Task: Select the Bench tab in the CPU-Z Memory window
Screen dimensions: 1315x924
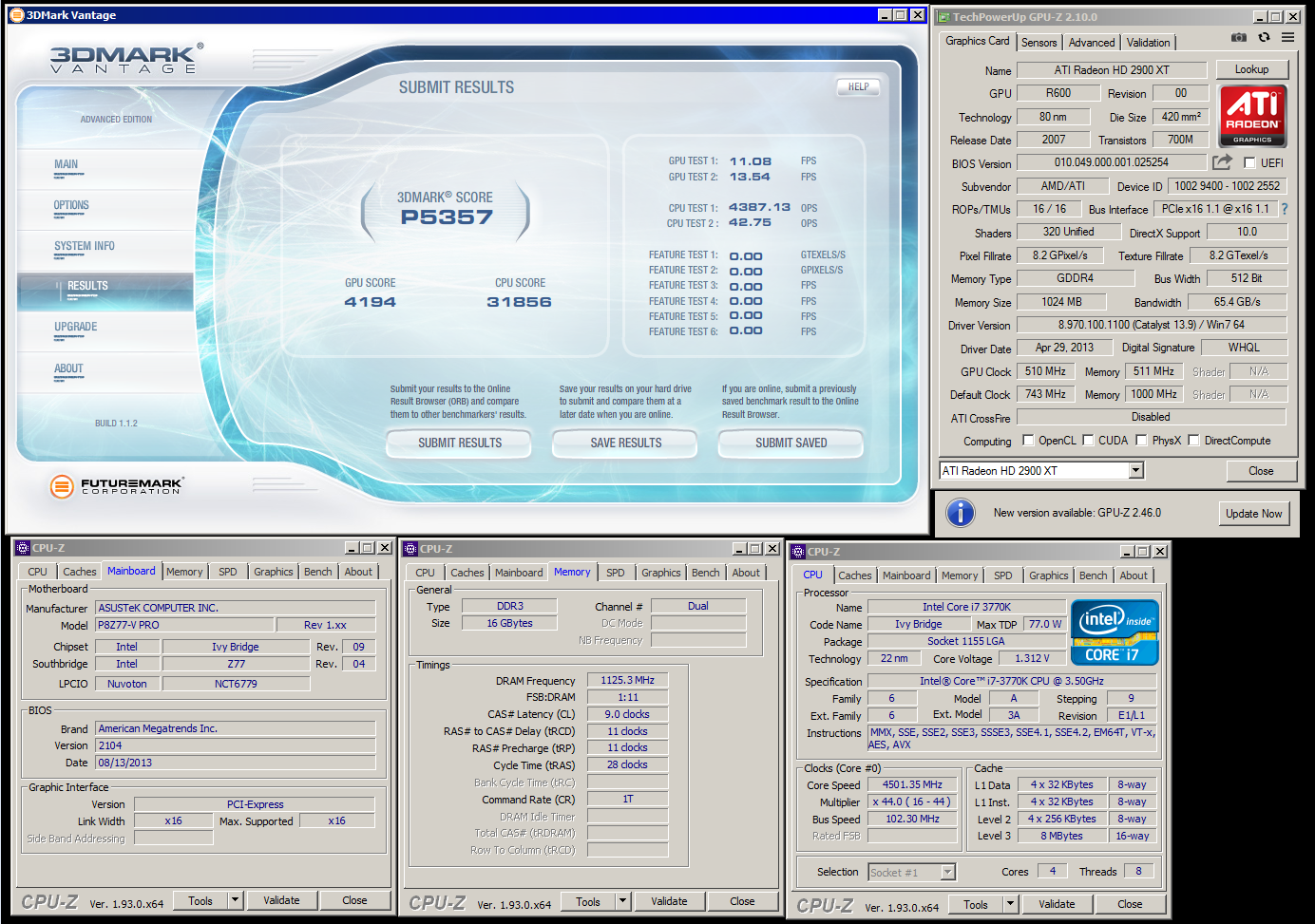Action: click(706, 573)
